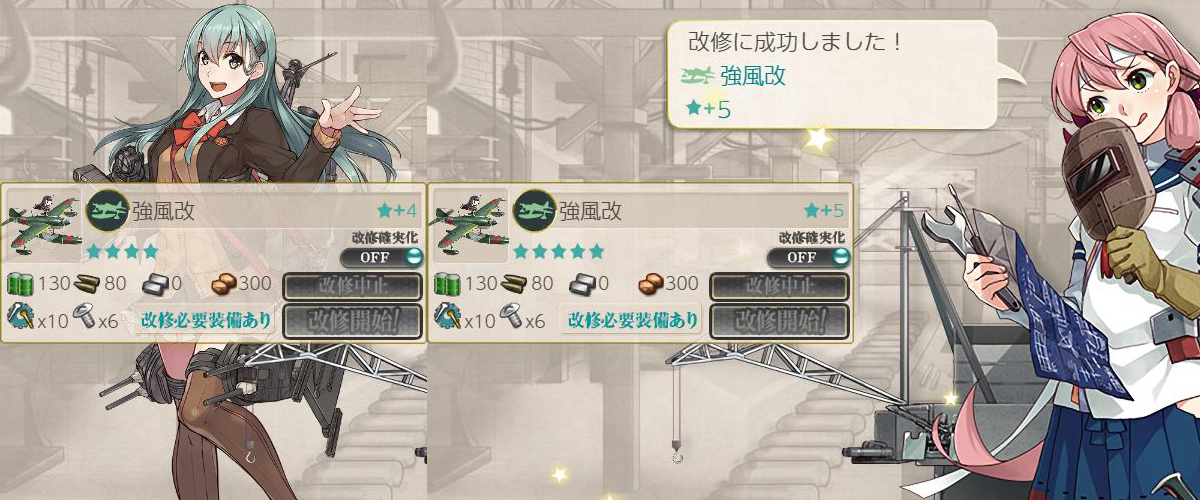Image resolution: width=1200 pixels, height=500 pixels.
Task: Click the seaplane type icon beside 強風改 ★+5
Action: [x=534, y=210]
